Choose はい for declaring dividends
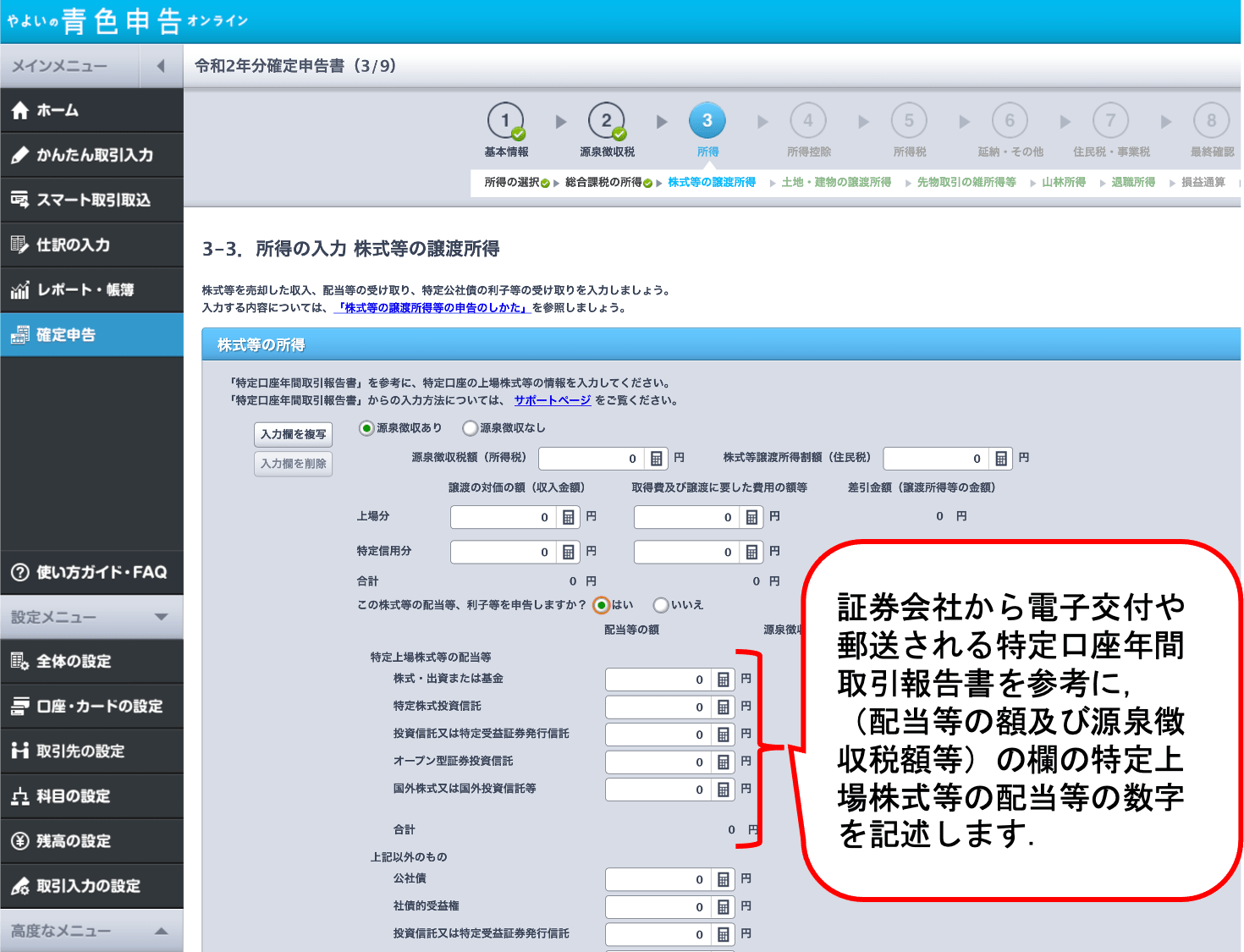The image size is (1244, 952). [602, 605]
